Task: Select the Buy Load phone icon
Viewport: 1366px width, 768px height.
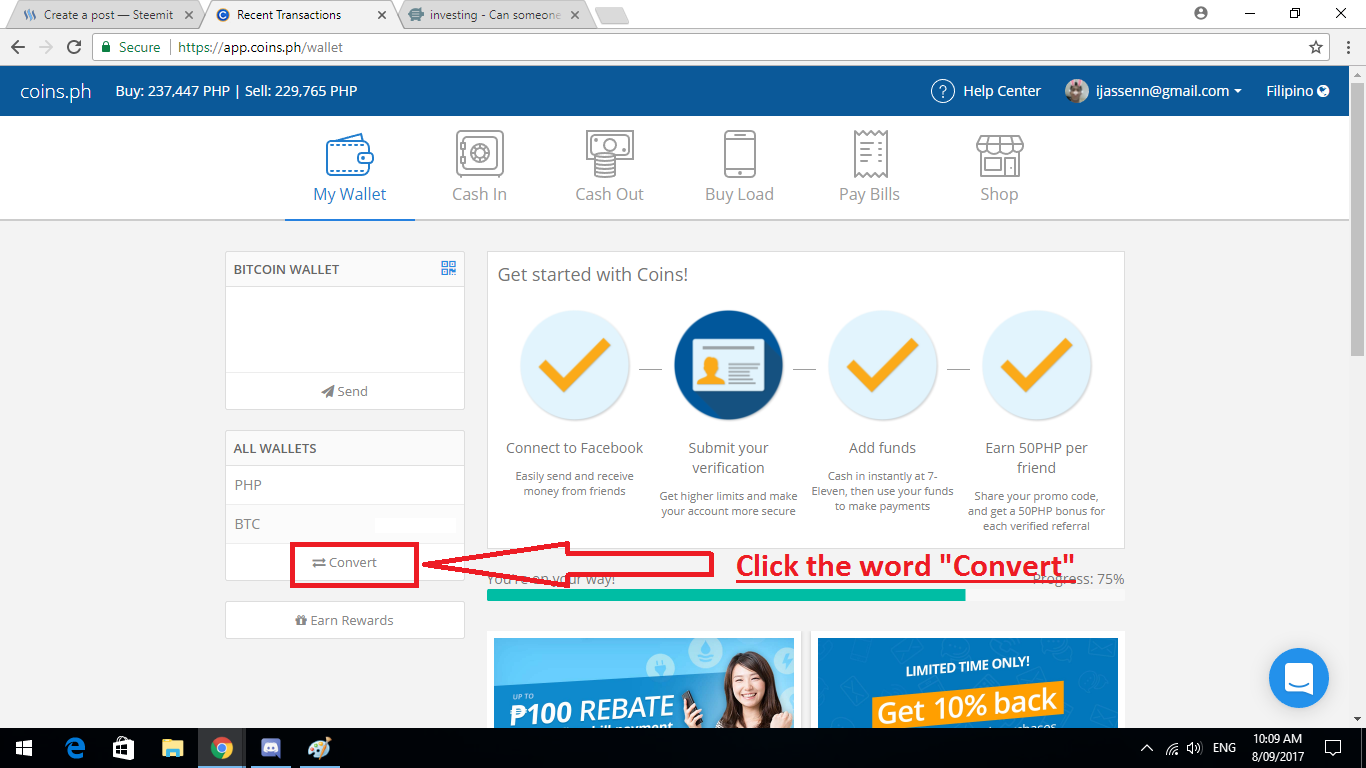Action: pos(739,154)
